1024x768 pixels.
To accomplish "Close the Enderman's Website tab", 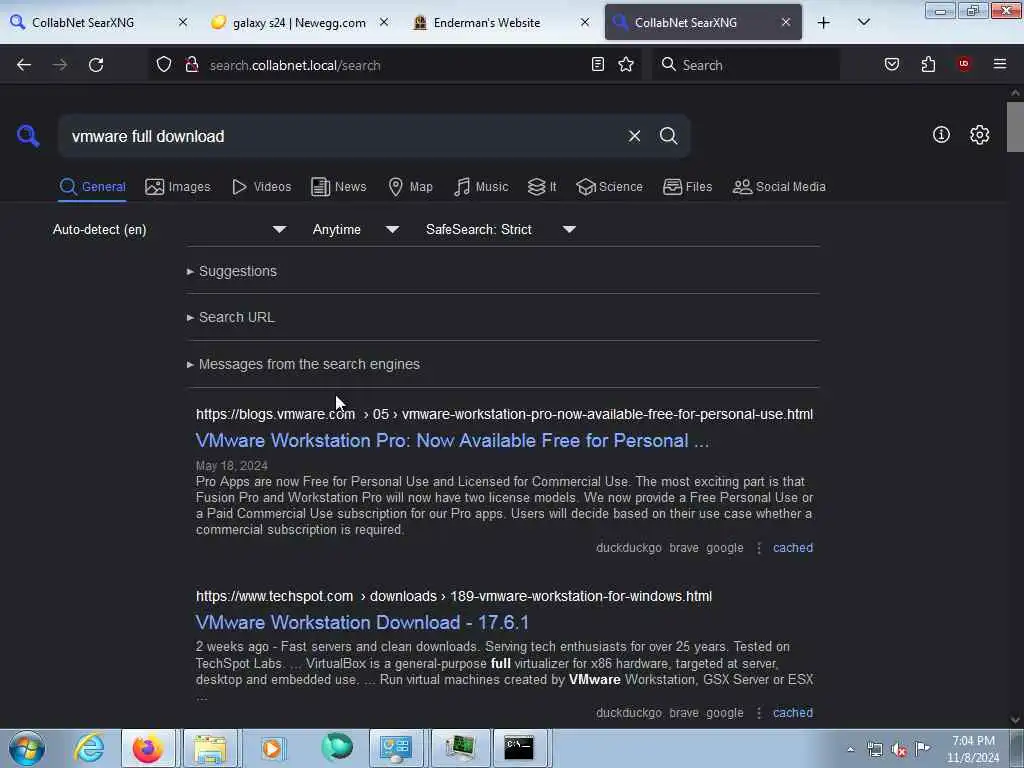I will [x=585, y=22].
